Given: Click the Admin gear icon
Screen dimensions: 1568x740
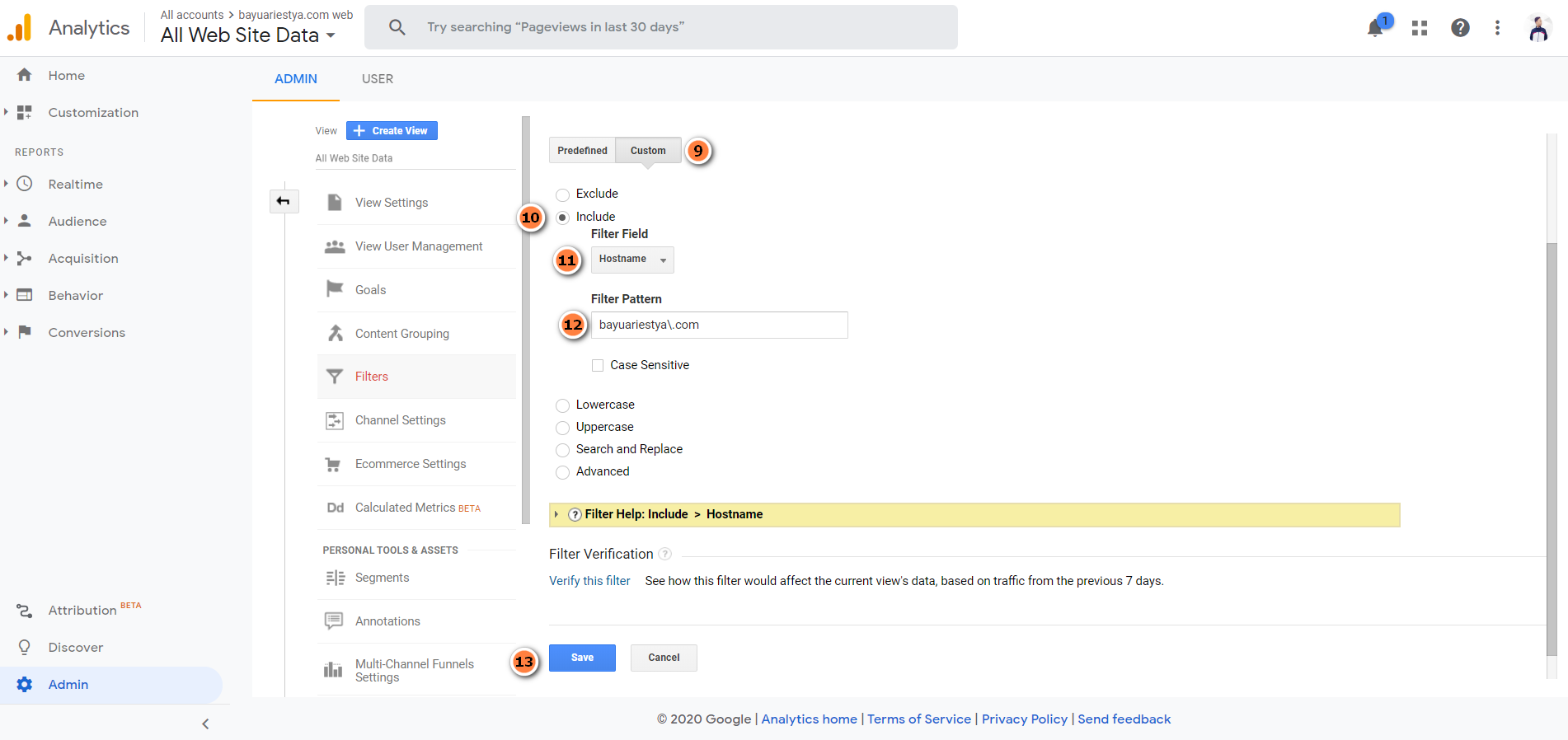Looking at the screenshot, I should (25, 685).
